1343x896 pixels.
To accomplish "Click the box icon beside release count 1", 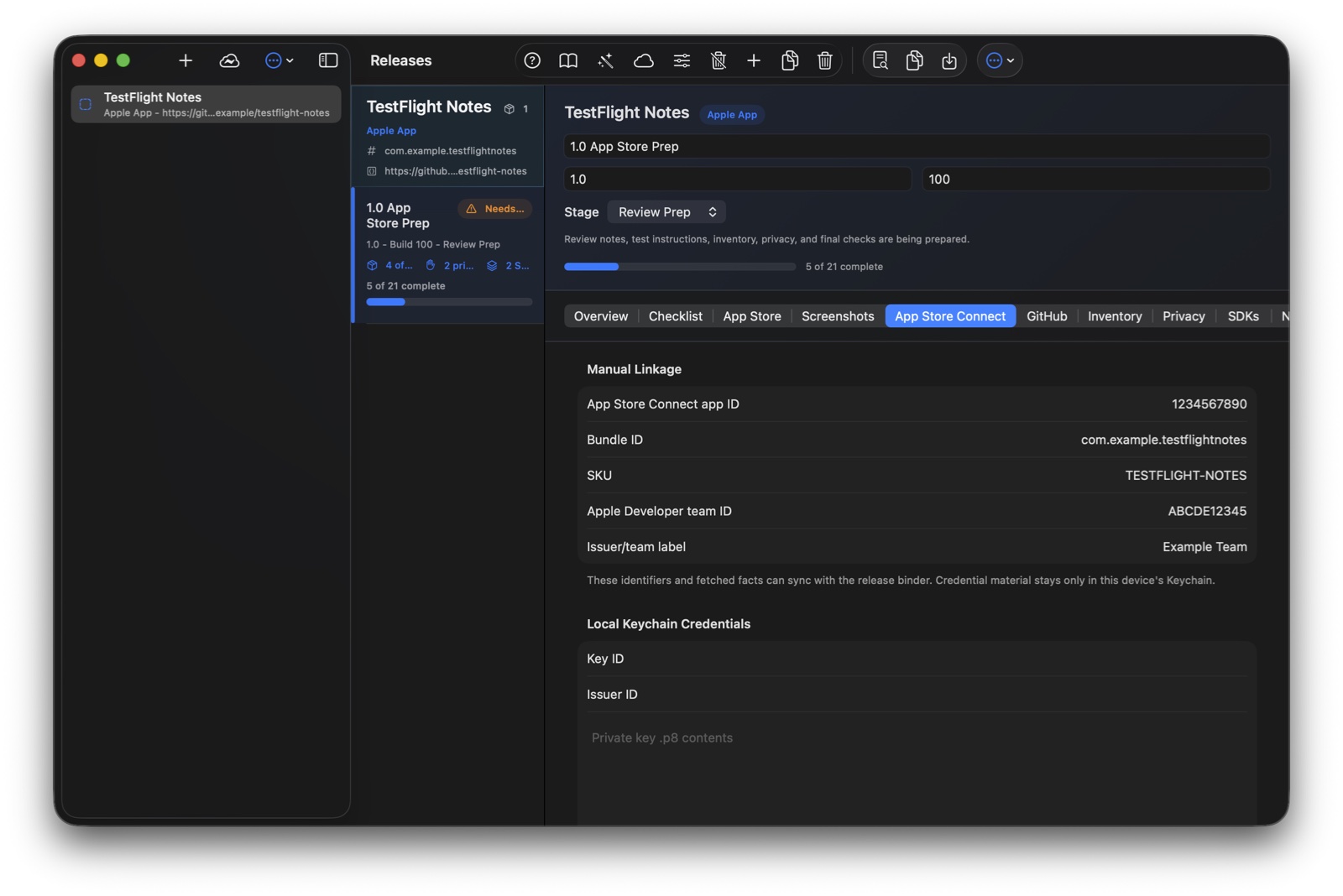I will point(509,109).
